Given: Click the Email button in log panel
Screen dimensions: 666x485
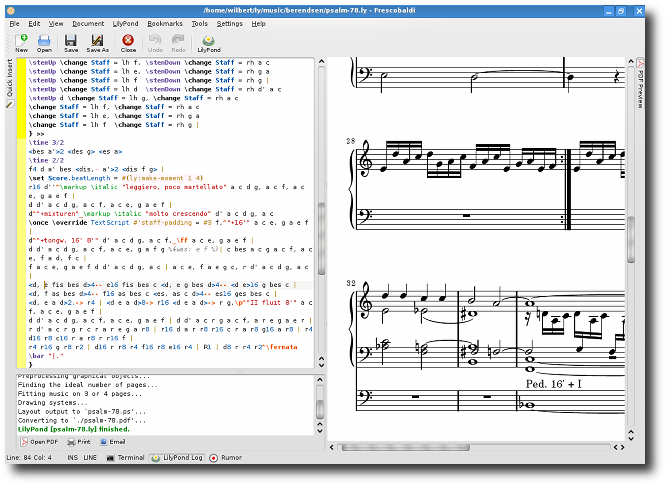Looking at the screenshot, I should tap(113, 442).
